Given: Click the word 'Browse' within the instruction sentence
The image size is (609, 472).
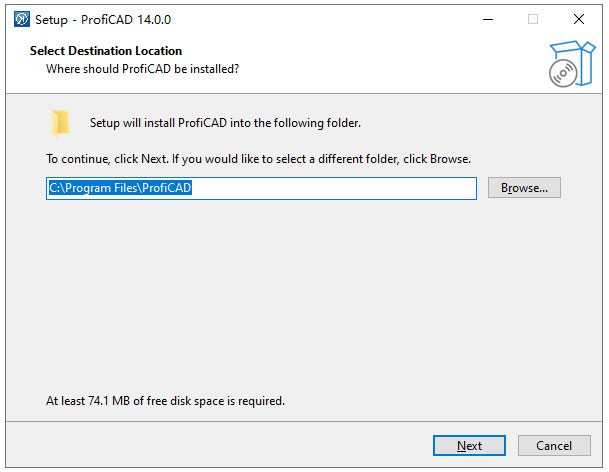Looking at the screenshot, I should 449,159.
